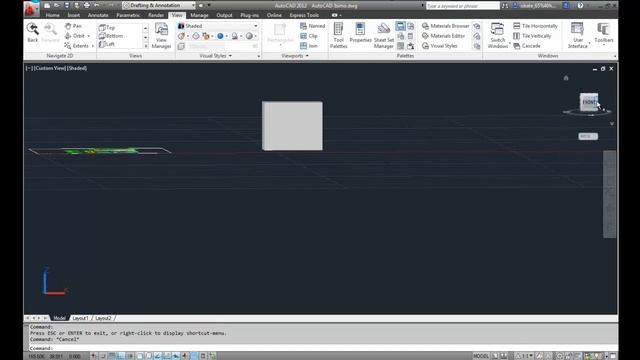The image size is (640, 360).
Task: Open the Visual Styles palette manager
Action: pyautogui.click(x=440, y=46)
